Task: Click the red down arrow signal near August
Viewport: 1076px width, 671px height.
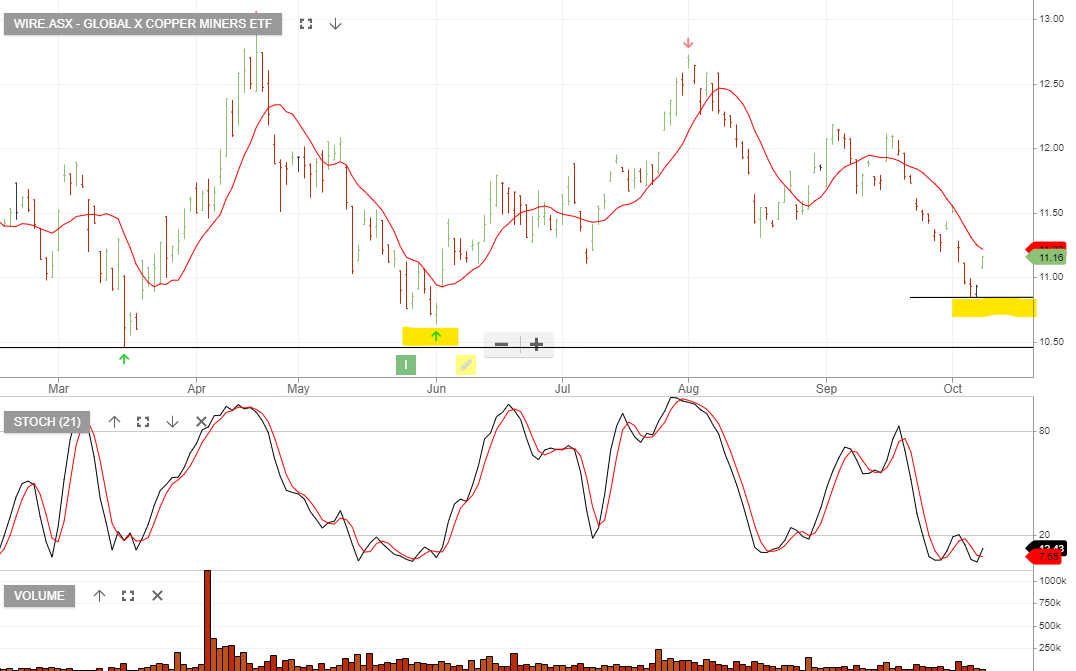Action: (x=688, y=43)
